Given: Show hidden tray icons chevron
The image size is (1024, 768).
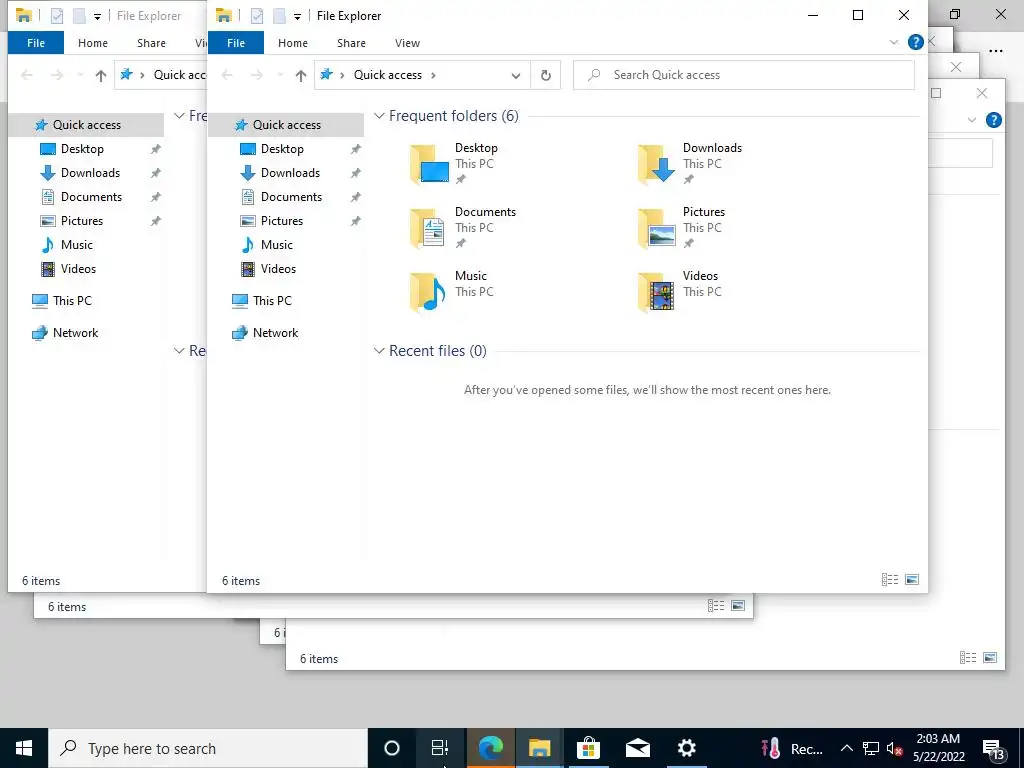Looking at the screenshot, I should coord(846,748).
